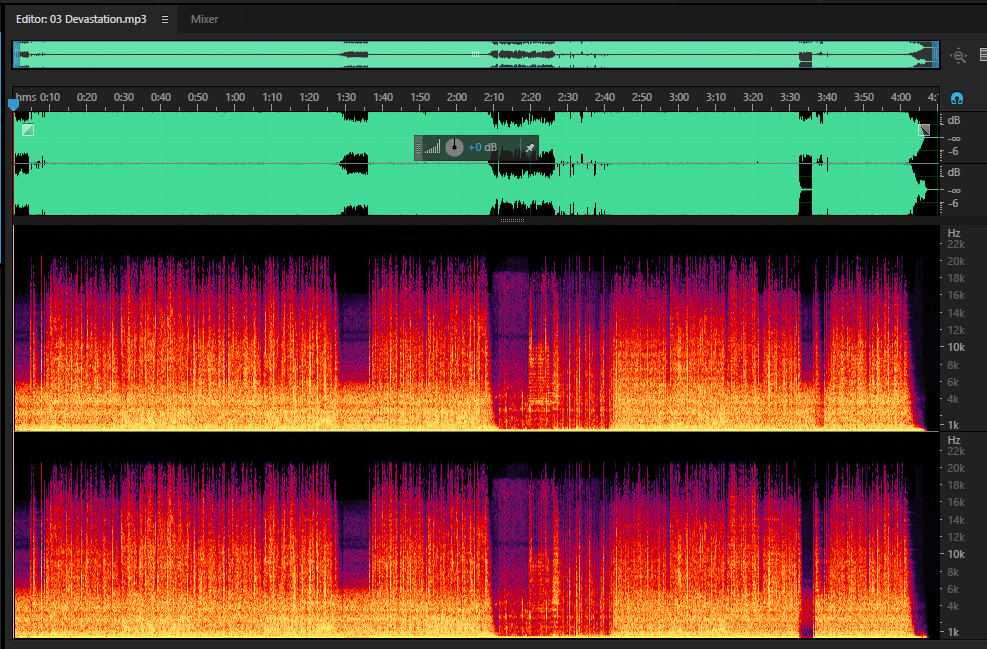
Task: Click the left channel's 22k frequency label
Action: 956,244
